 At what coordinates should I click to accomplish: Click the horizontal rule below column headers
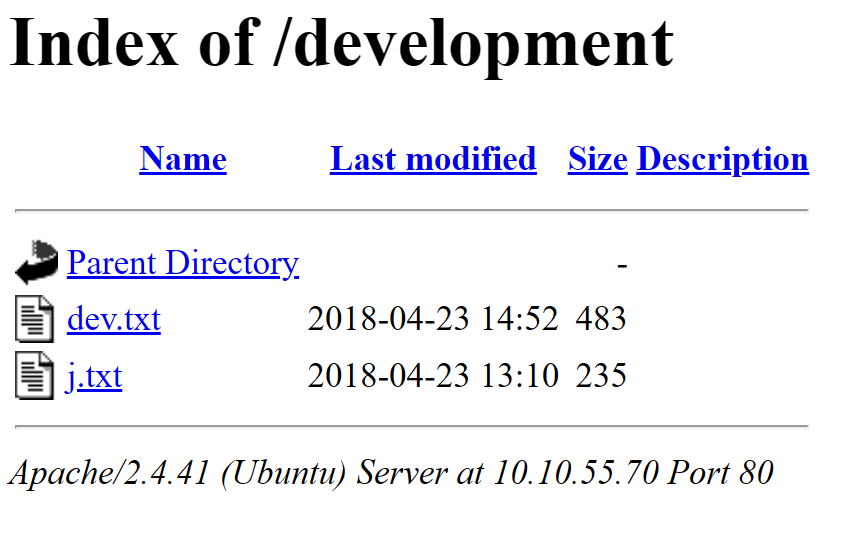[411, 211]
